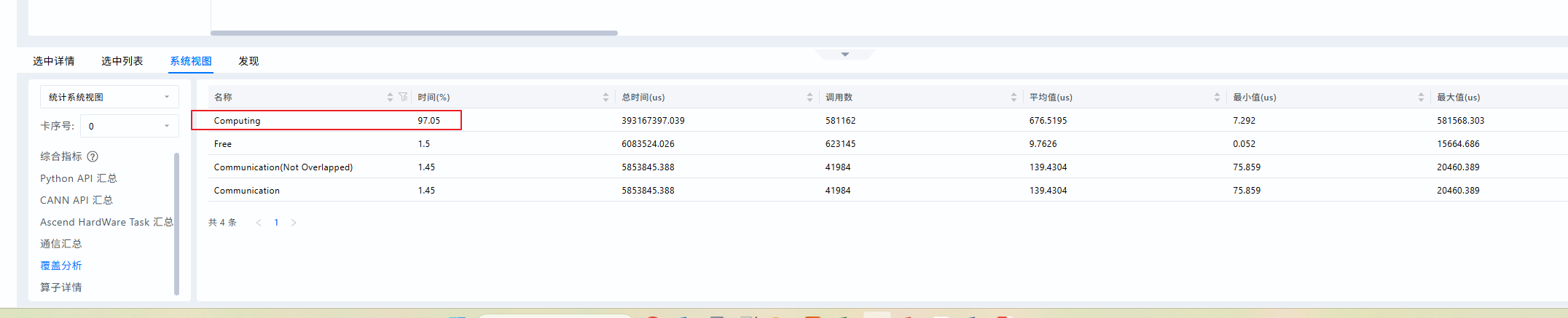Click the 1.5 time percent cell
Screen dimensions: 1568x318
pos(423,144)
